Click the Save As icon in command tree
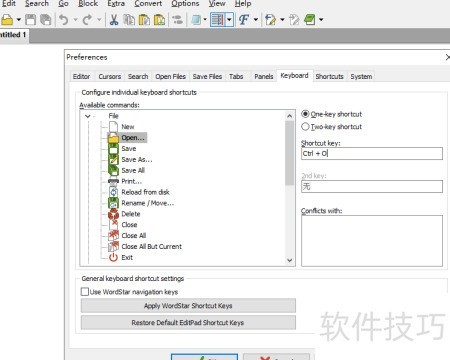 [x=113, y=159]
